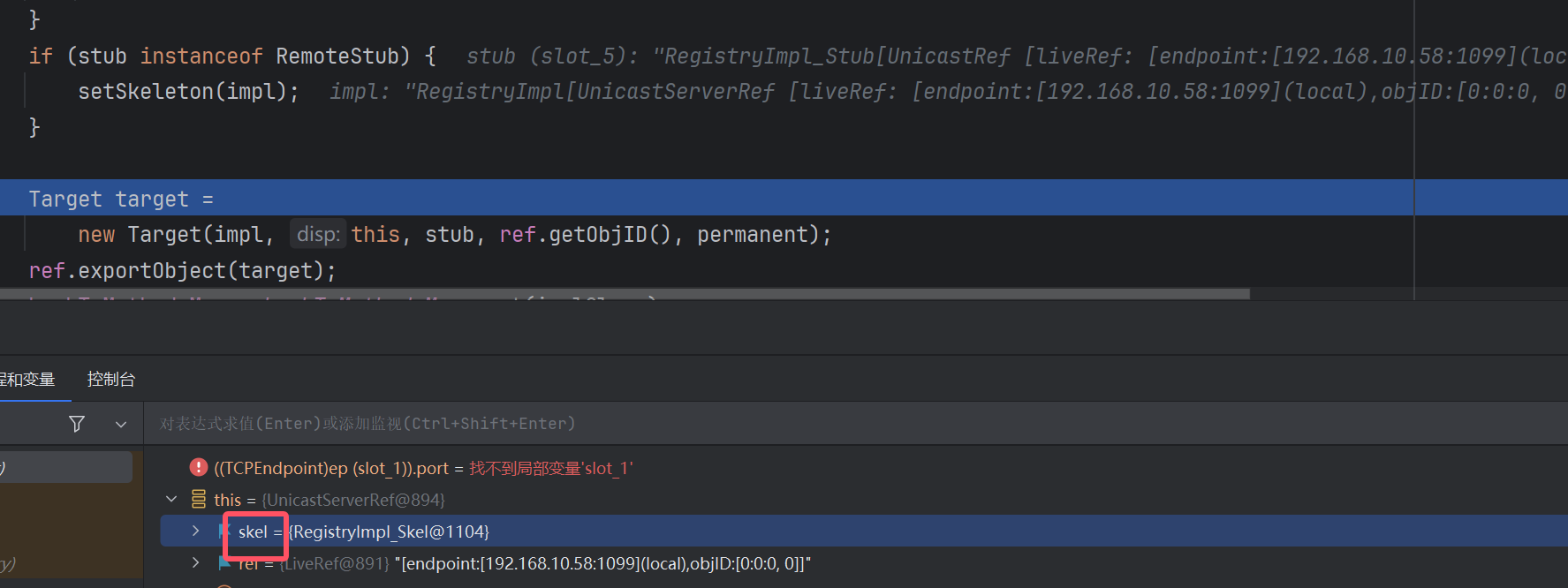
Task: Switch to the 控制台 console tab
Action: pyautogui.click(x=111, y=380)
